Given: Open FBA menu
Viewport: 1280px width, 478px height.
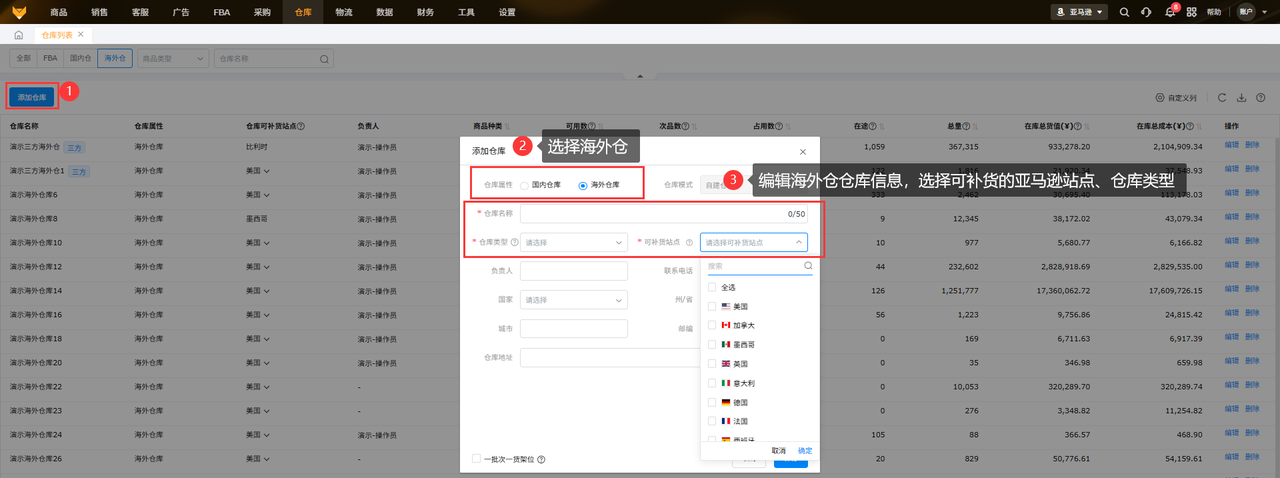Looking at the screenshot, I should [x=221, y=12].
